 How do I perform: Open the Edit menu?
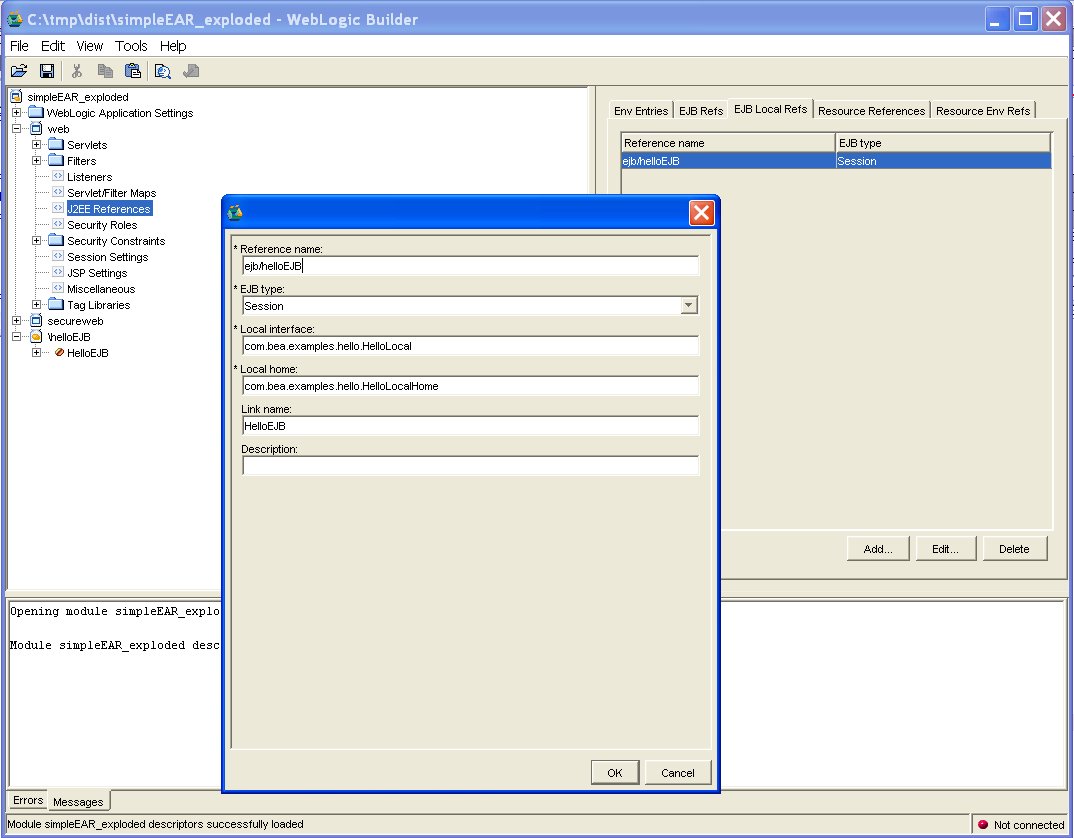click(x=53, y=46)
